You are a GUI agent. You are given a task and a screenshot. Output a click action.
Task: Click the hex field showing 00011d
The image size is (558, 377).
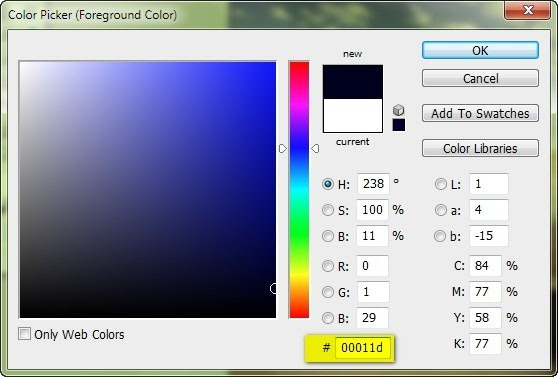(362, 347)
